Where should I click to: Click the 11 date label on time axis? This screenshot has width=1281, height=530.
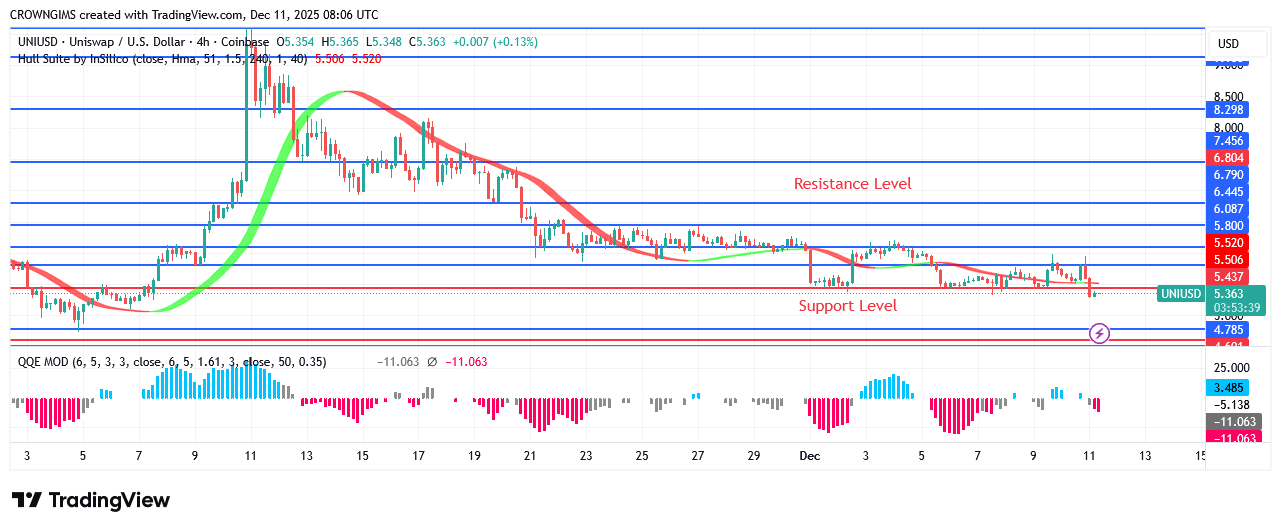(x=1089, y=456)
